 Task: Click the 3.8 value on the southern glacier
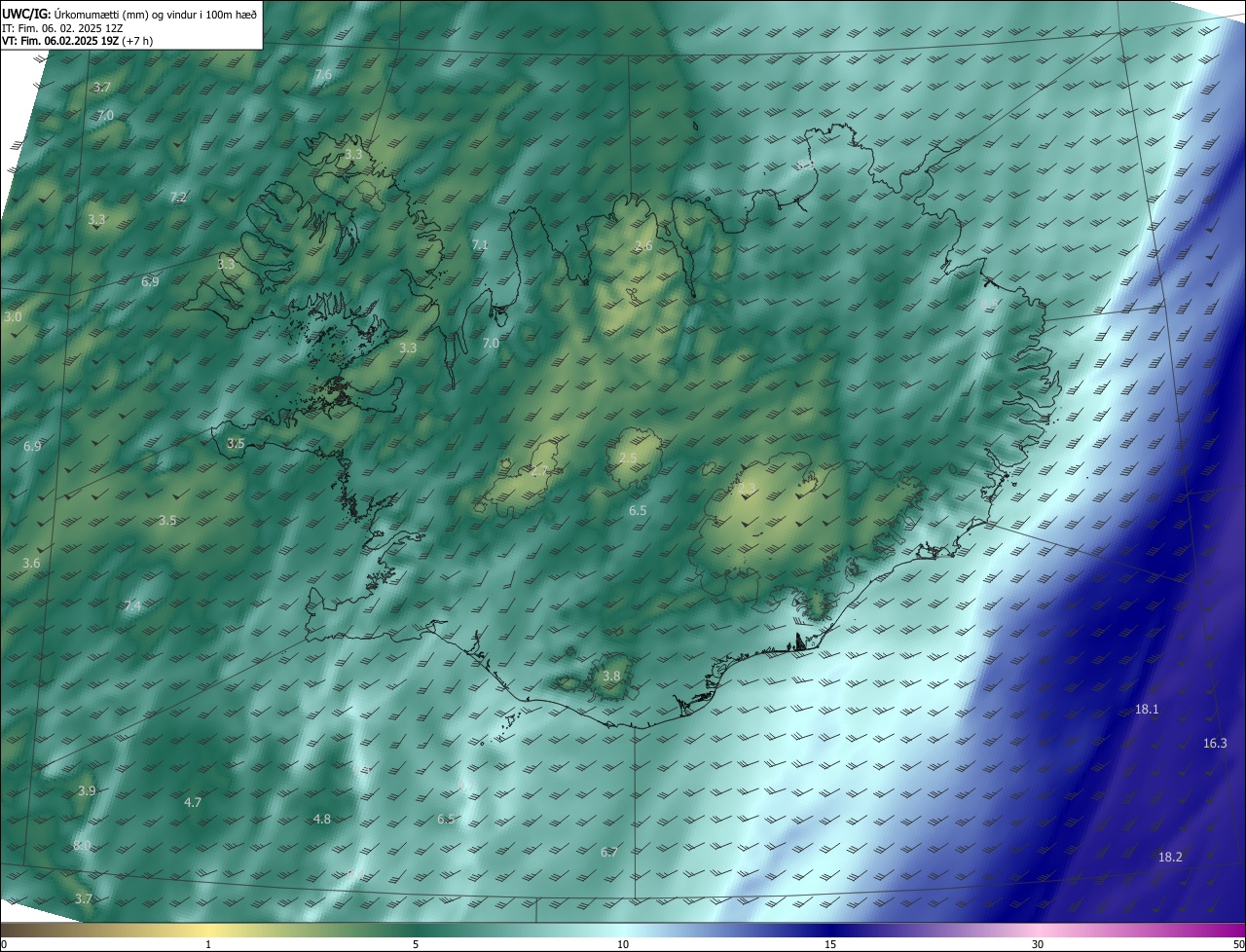coord(611,677)
